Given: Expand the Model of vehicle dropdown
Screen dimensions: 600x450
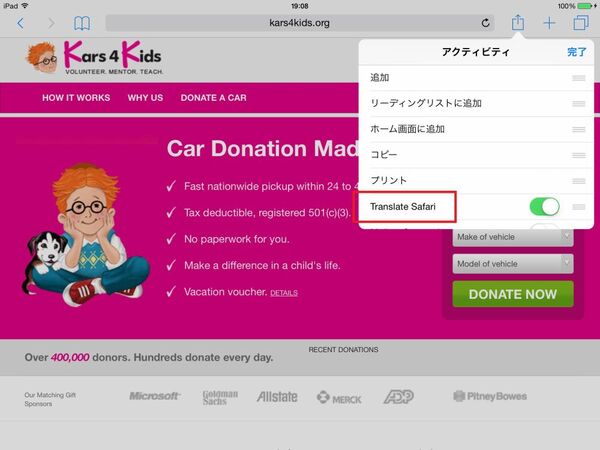Looking at the screenshot, I should pyautogui.click(x=513, y=264).
